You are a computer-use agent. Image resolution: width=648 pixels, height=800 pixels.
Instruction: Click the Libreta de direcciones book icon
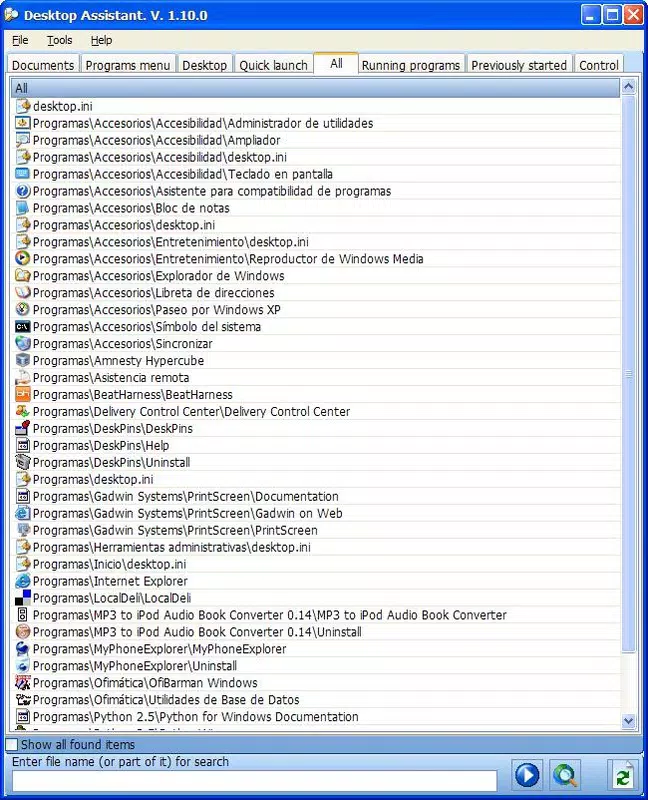coord(22,292)
